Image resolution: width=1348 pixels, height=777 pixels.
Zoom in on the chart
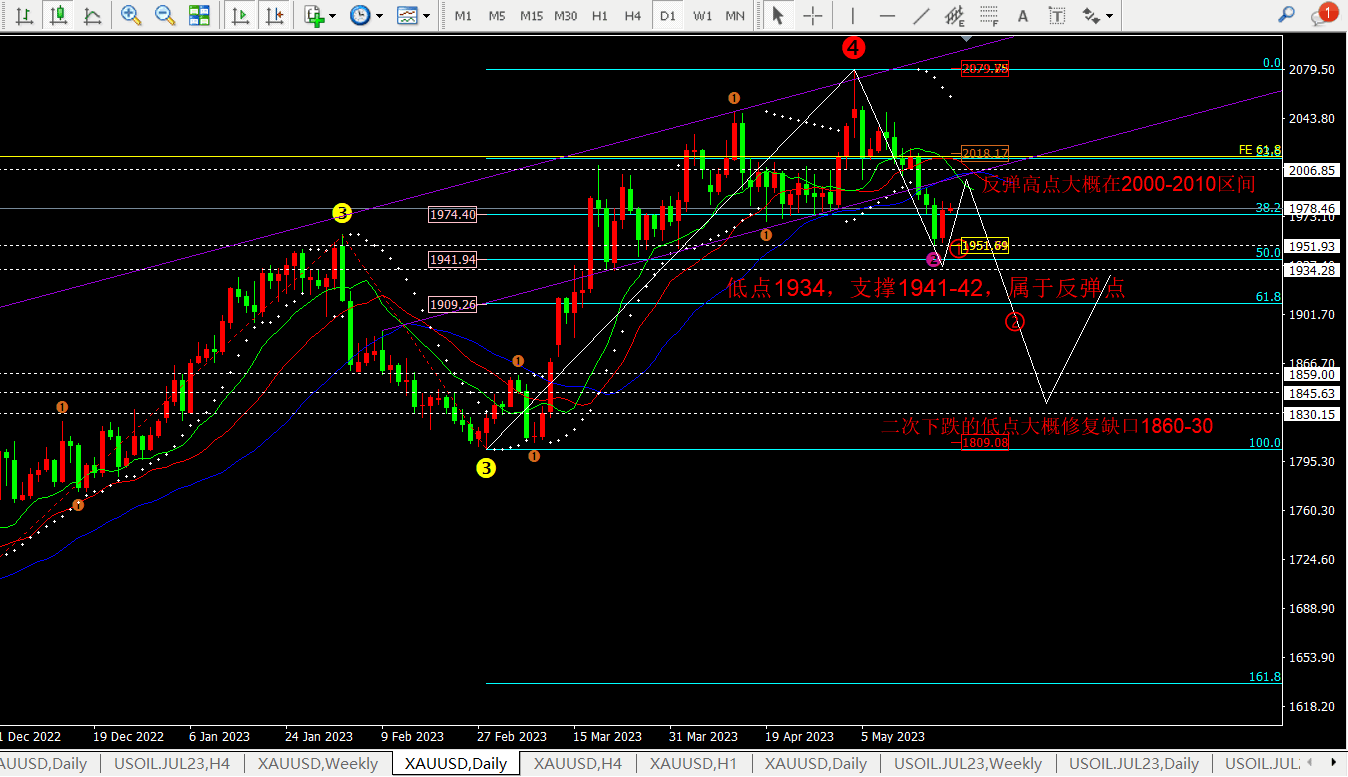pyautogui.click(x=130, y=15)
